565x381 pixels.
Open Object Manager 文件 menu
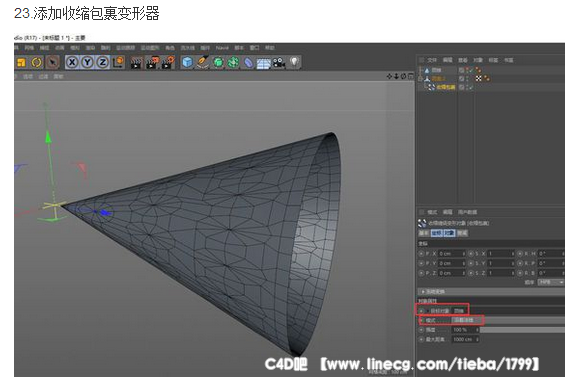[x=432, y=60]
